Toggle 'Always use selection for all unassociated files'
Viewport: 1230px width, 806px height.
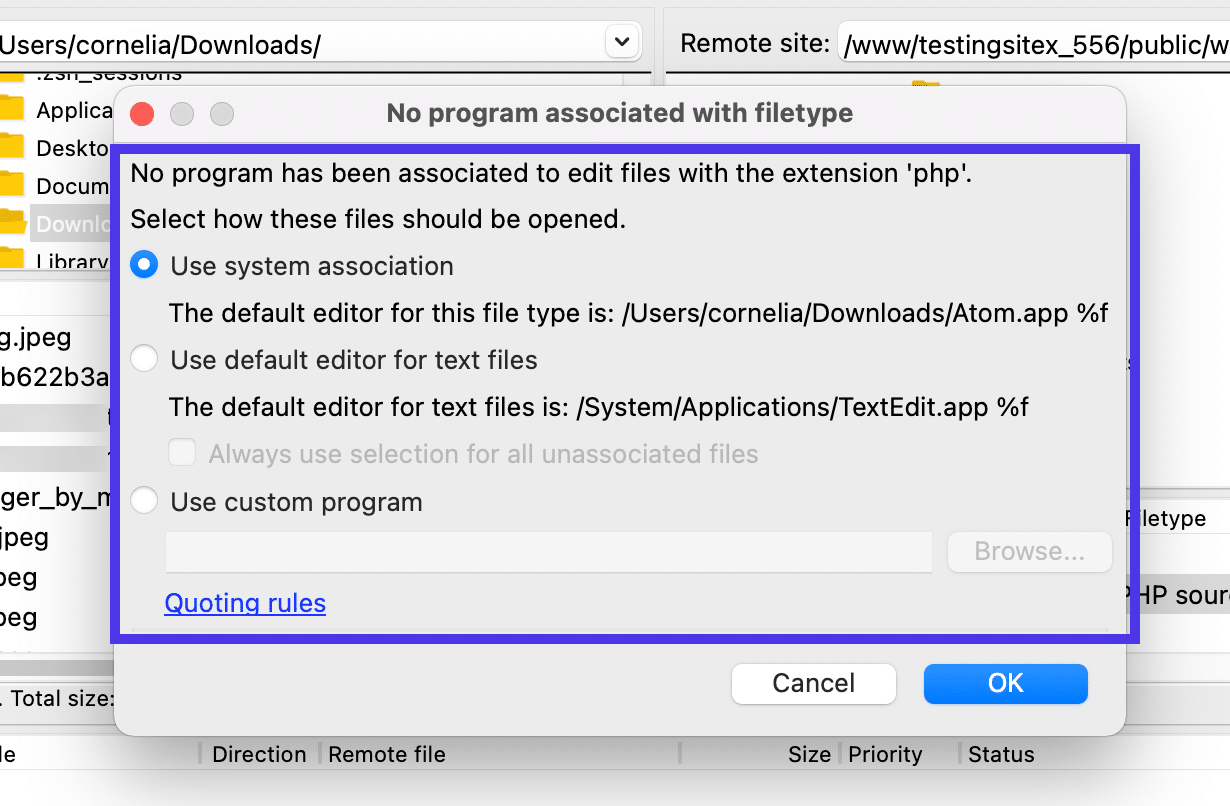(182, 455)
